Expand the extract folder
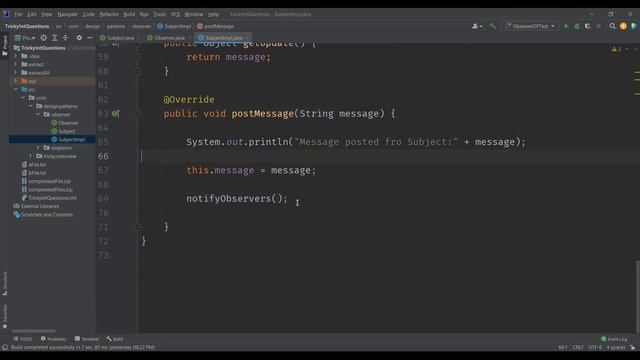The width and height of the screenshot is (640, 360). tap(16, 64)
